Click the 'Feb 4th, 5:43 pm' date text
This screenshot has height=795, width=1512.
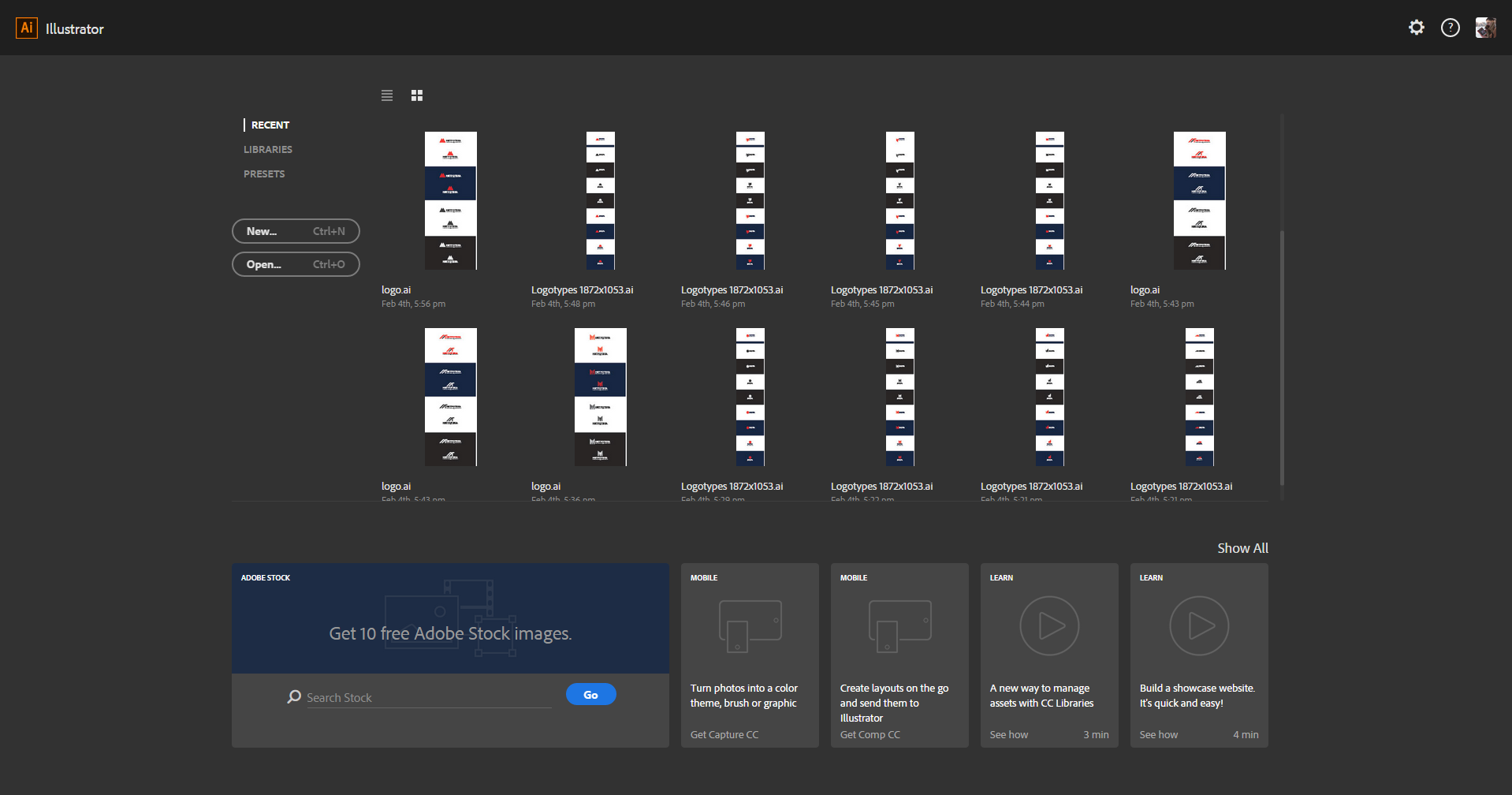[1162, 304]
